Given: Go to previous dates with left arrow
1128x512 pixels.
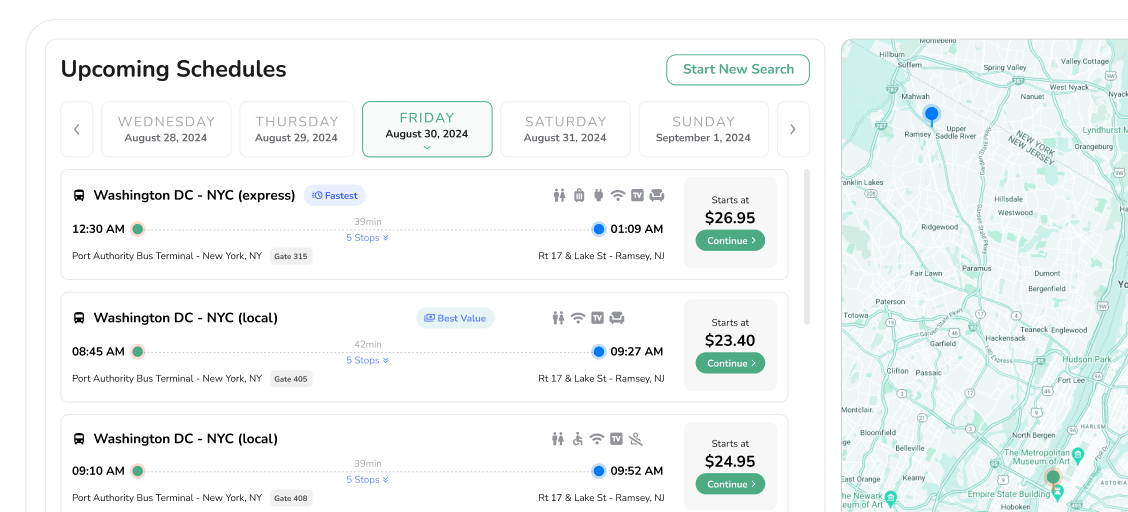Looking at the screenshot, I should coord(77,129).
